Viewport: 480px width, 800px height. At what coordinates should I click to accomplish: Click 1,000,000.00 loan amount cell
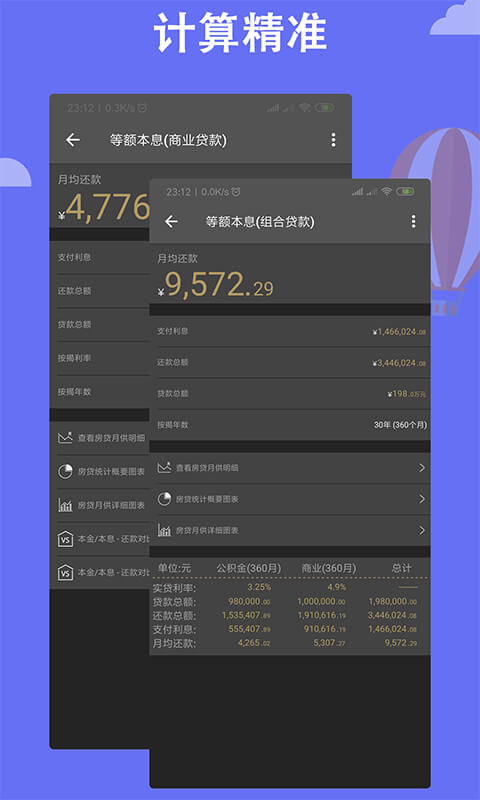[321, 602]
